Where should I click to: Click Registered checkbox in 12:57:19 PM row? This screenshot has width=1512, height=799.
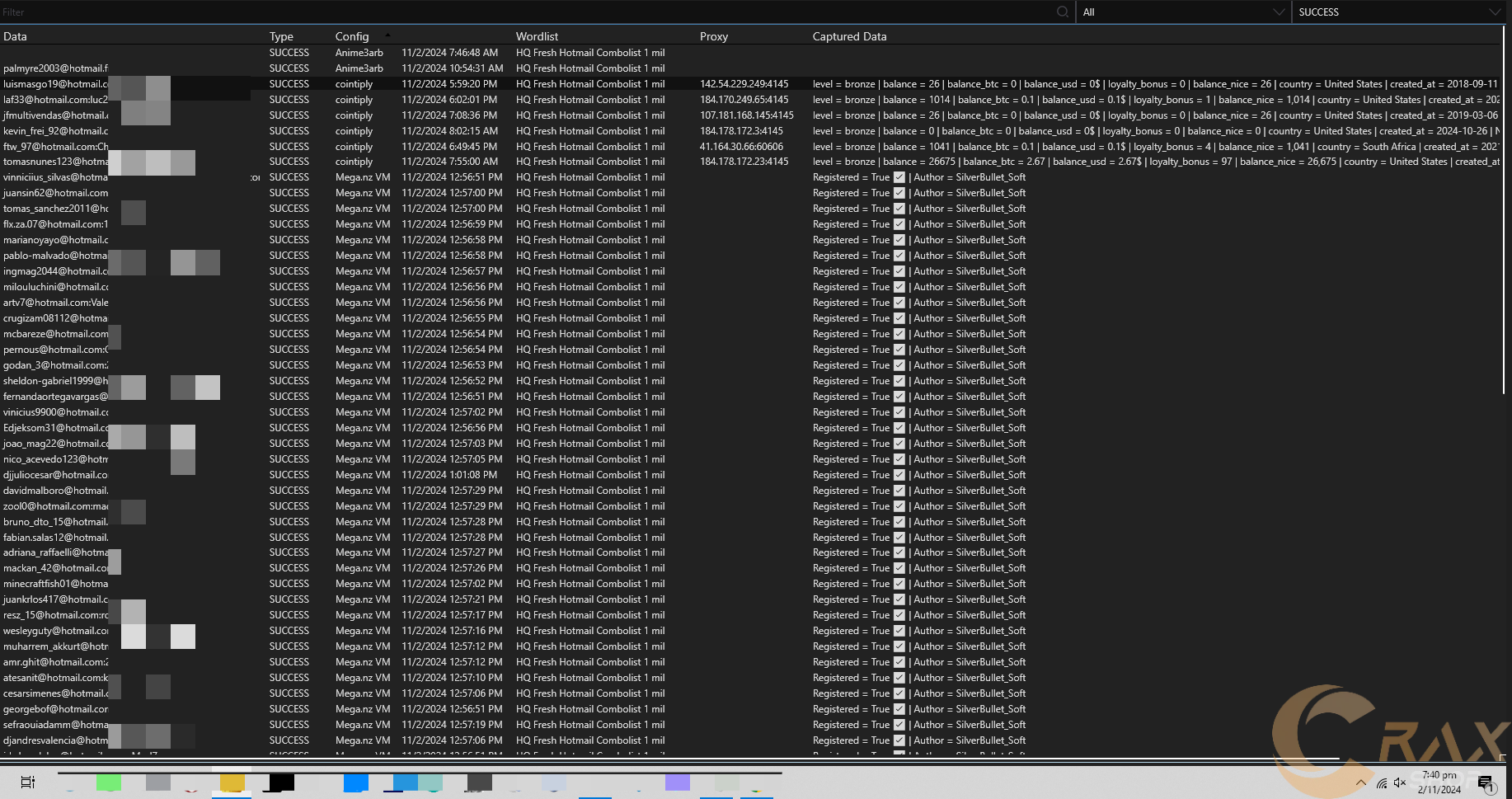coord(899,725)
